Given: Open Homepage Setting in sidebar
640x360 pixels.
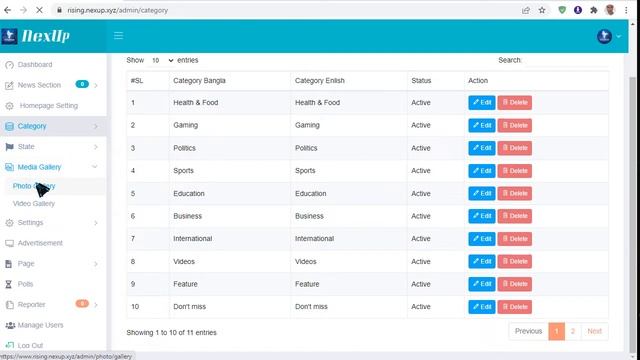Looking at the screenshot, I should coord(49,106).
